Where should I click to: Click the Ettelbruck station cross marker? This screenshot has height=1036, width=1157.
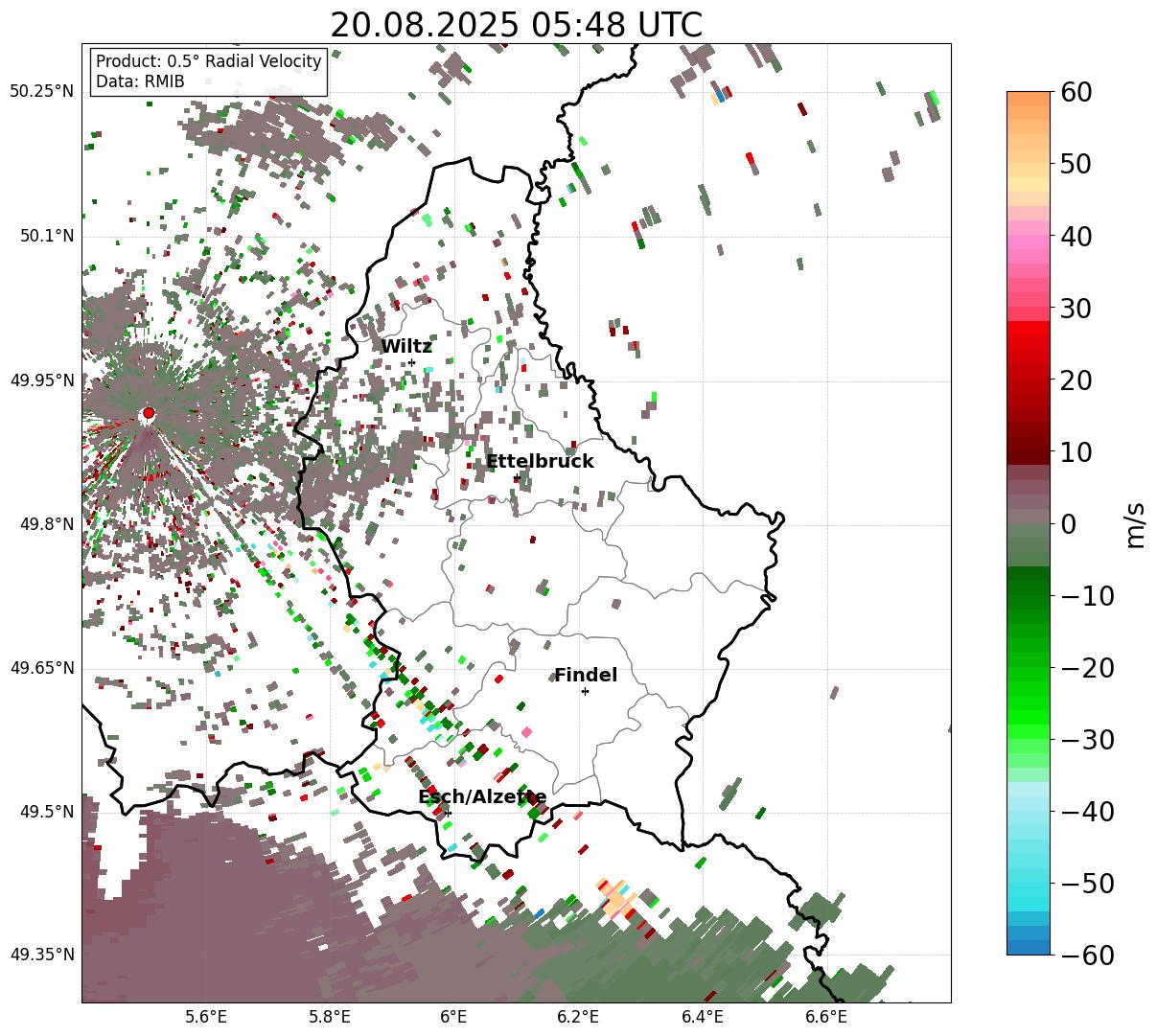click(516, 477)
